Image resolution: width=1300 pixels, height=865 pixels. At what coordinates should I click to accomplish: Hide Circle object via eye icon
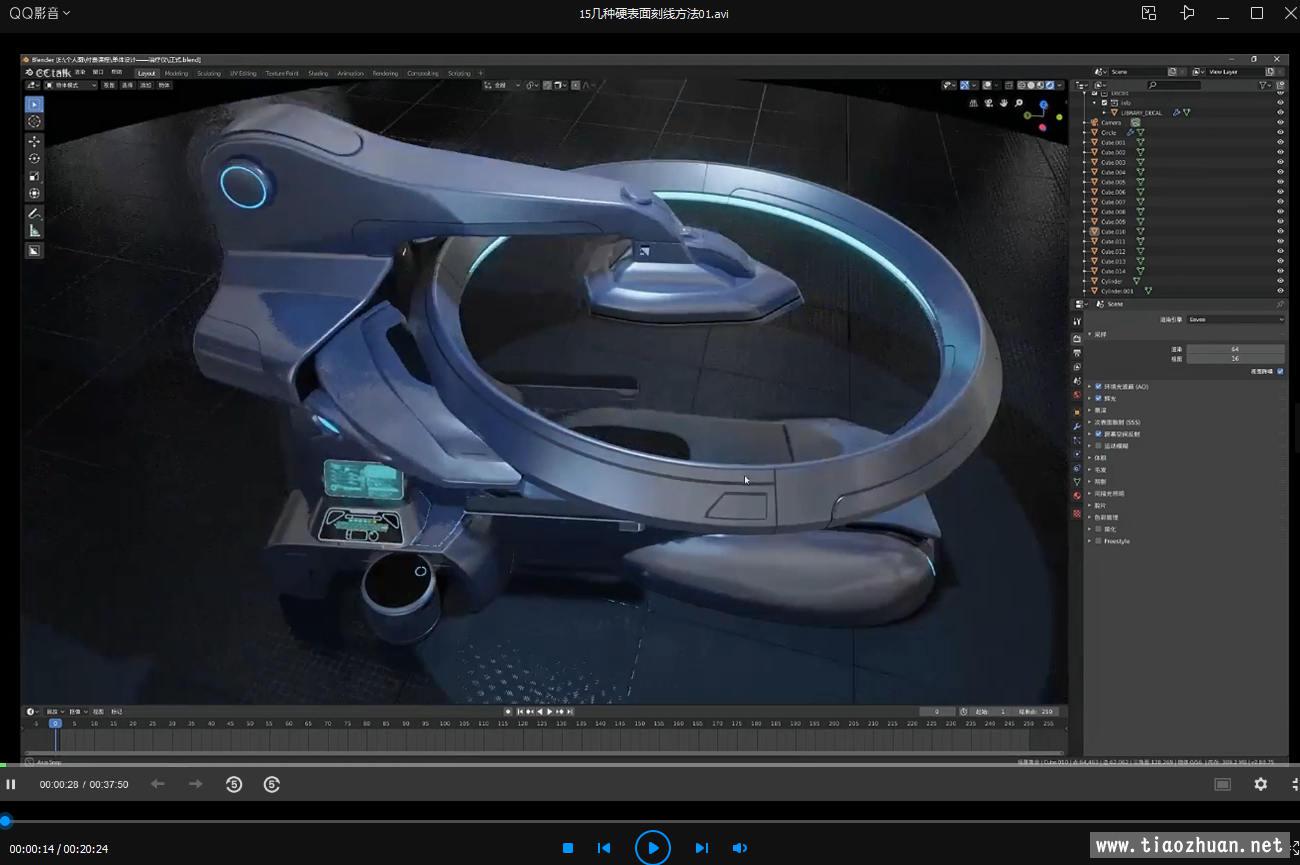(x=1280, y=132)
